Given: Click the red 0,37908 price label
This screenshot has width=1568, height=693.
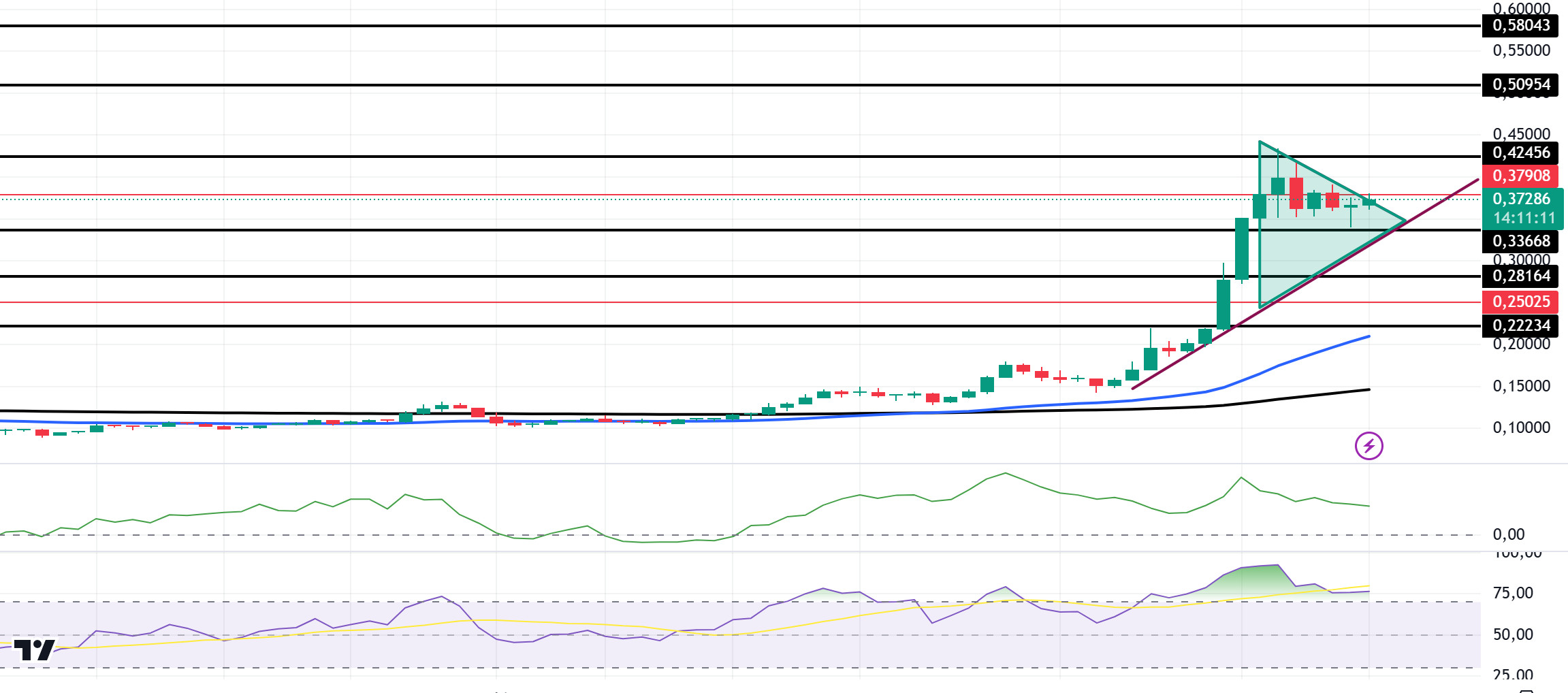Looking at the screenshot, I should coord(1520,176).
